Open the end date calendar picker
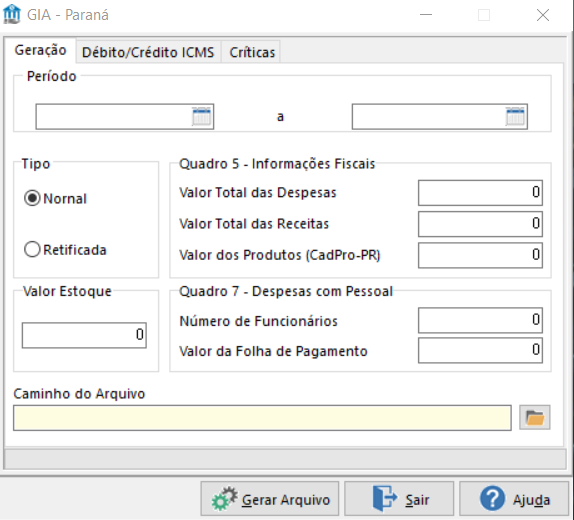Image resolution: width=574 pixels, height=520 pixels. [x=515, y=116]
